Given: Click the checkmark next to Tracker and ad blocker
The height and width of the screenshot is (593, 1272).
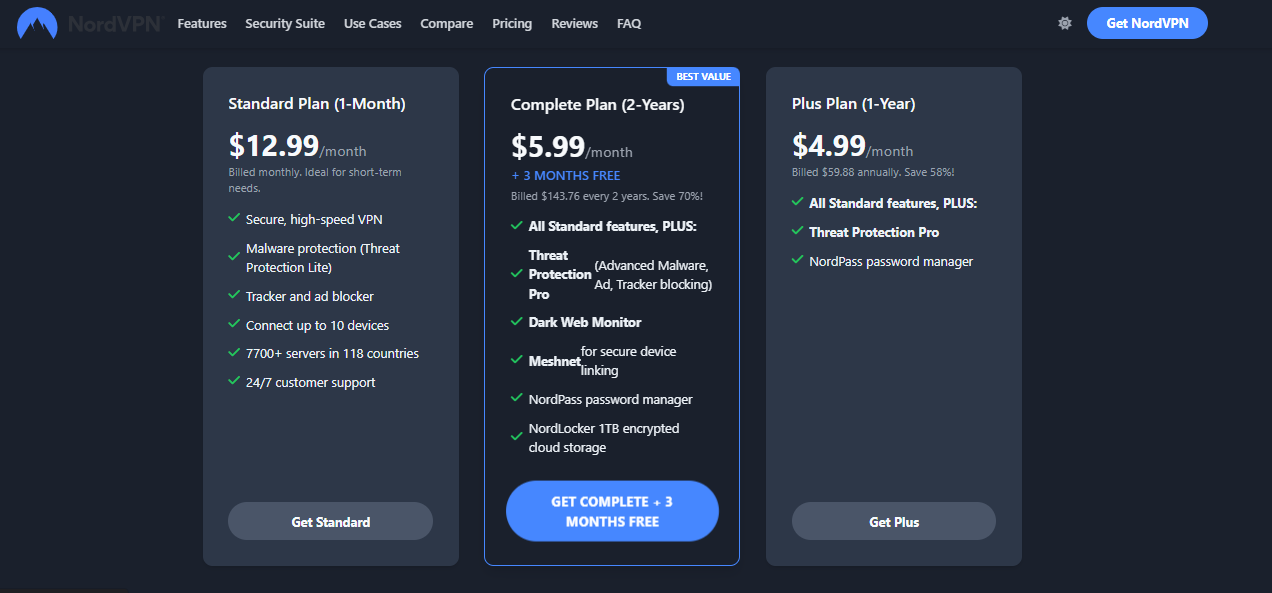Looking at the screenshot, I should (x=234, y=296).
